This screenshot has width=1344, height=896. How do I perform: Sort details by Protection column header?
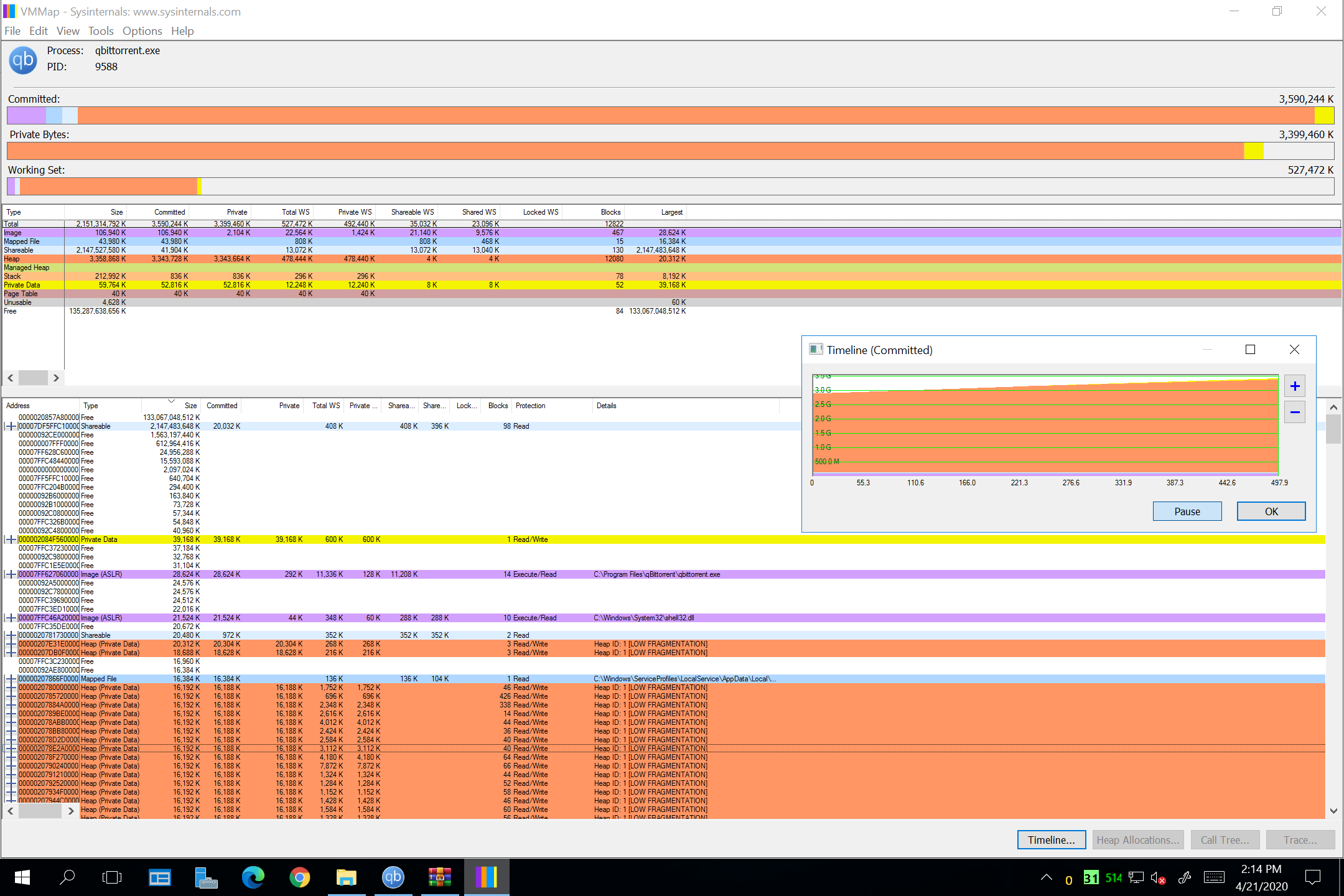pyautogui.click(x=553, y=406)
